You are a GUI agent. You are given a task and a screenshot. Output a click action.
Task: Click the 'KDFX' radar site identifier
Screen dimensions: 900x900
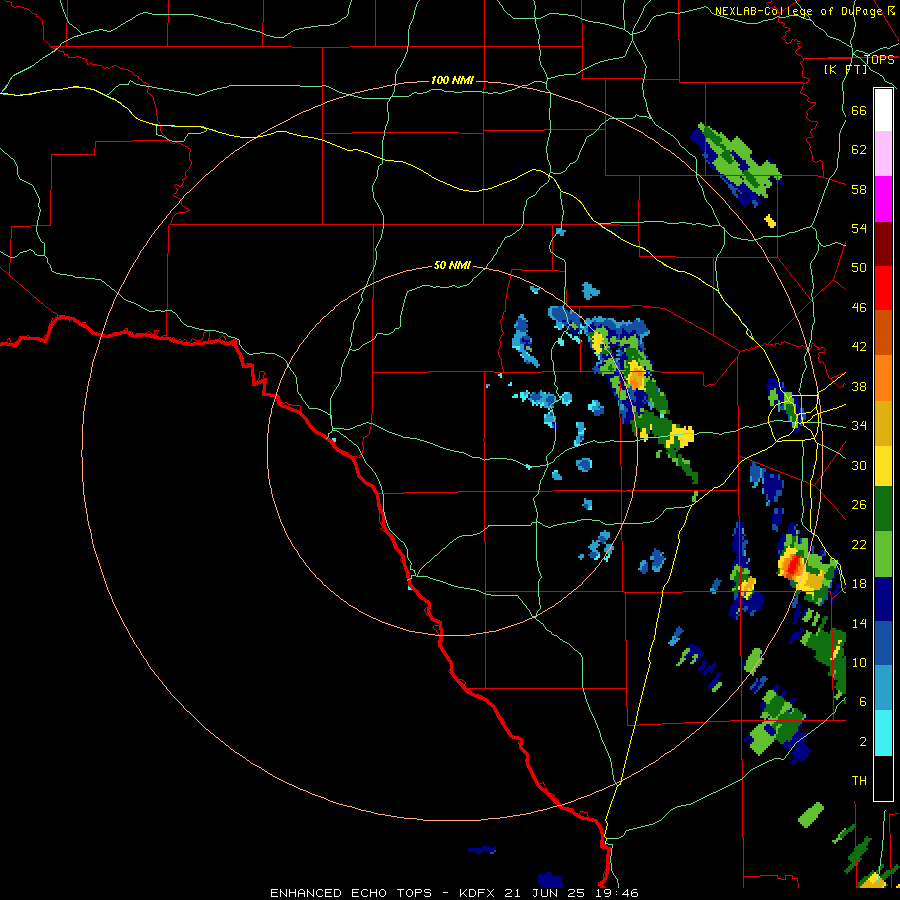tap(476, 893)
